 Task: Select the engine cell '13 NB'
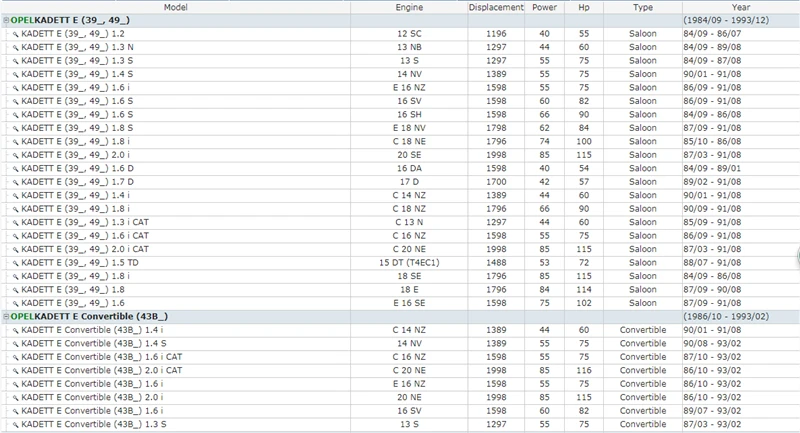[409, 47]
